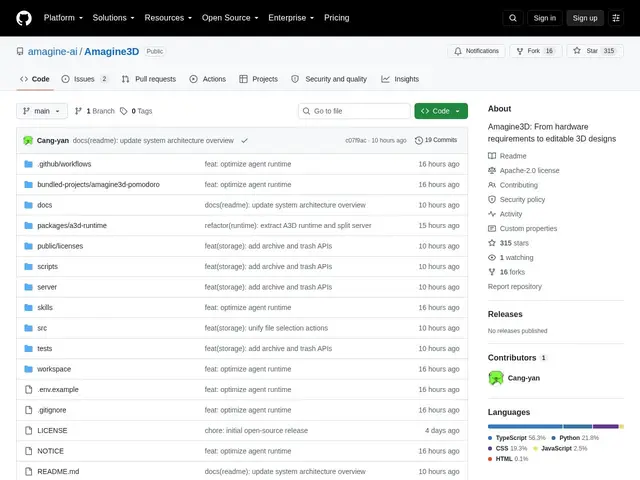The height and width of the screenshot is (480, 640).
Task: Open the search magnifier icon in header
Action: pos(513,18)
